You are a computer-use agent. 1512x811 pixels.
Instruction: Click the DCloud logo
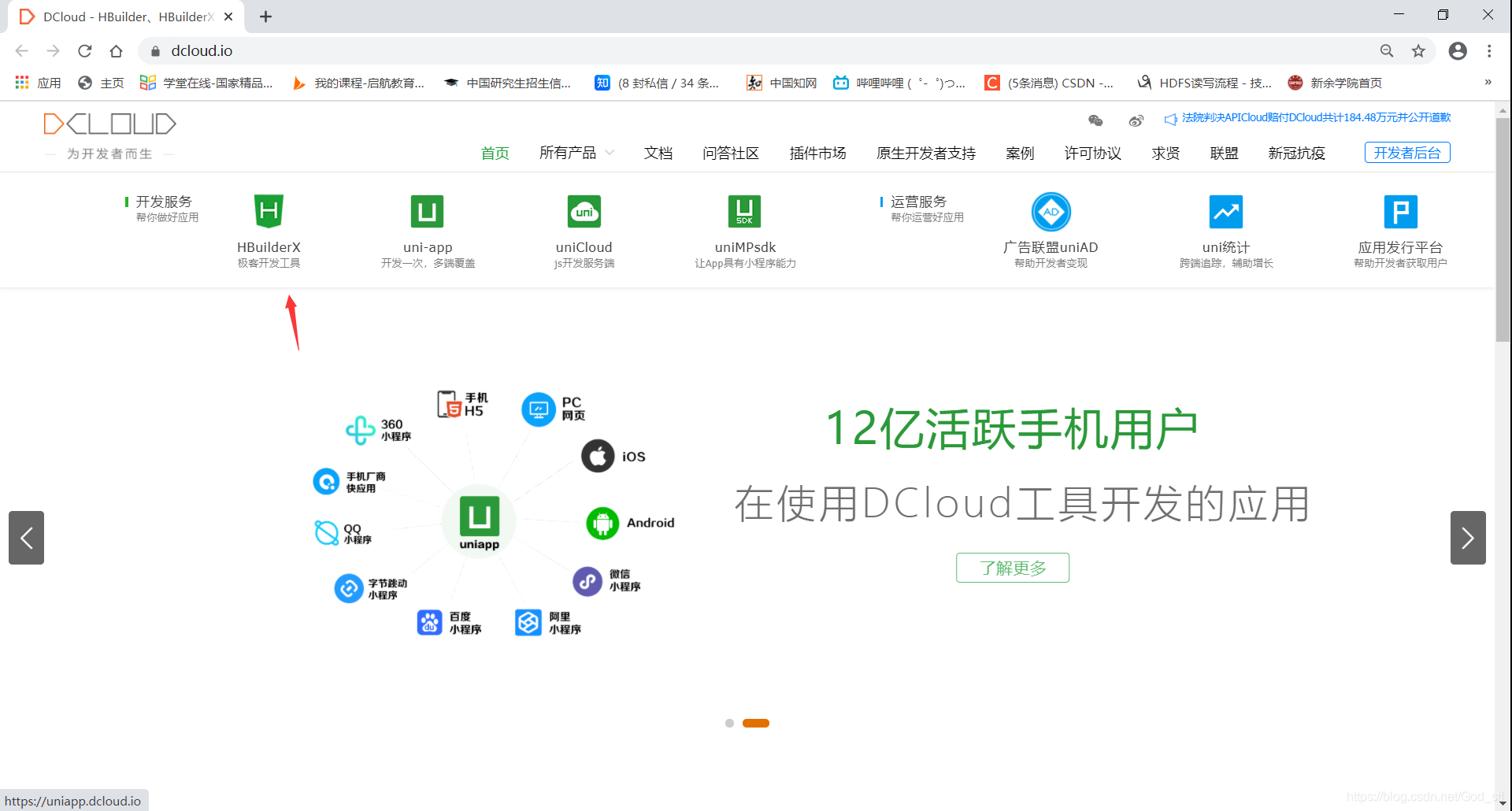(109, 124)
